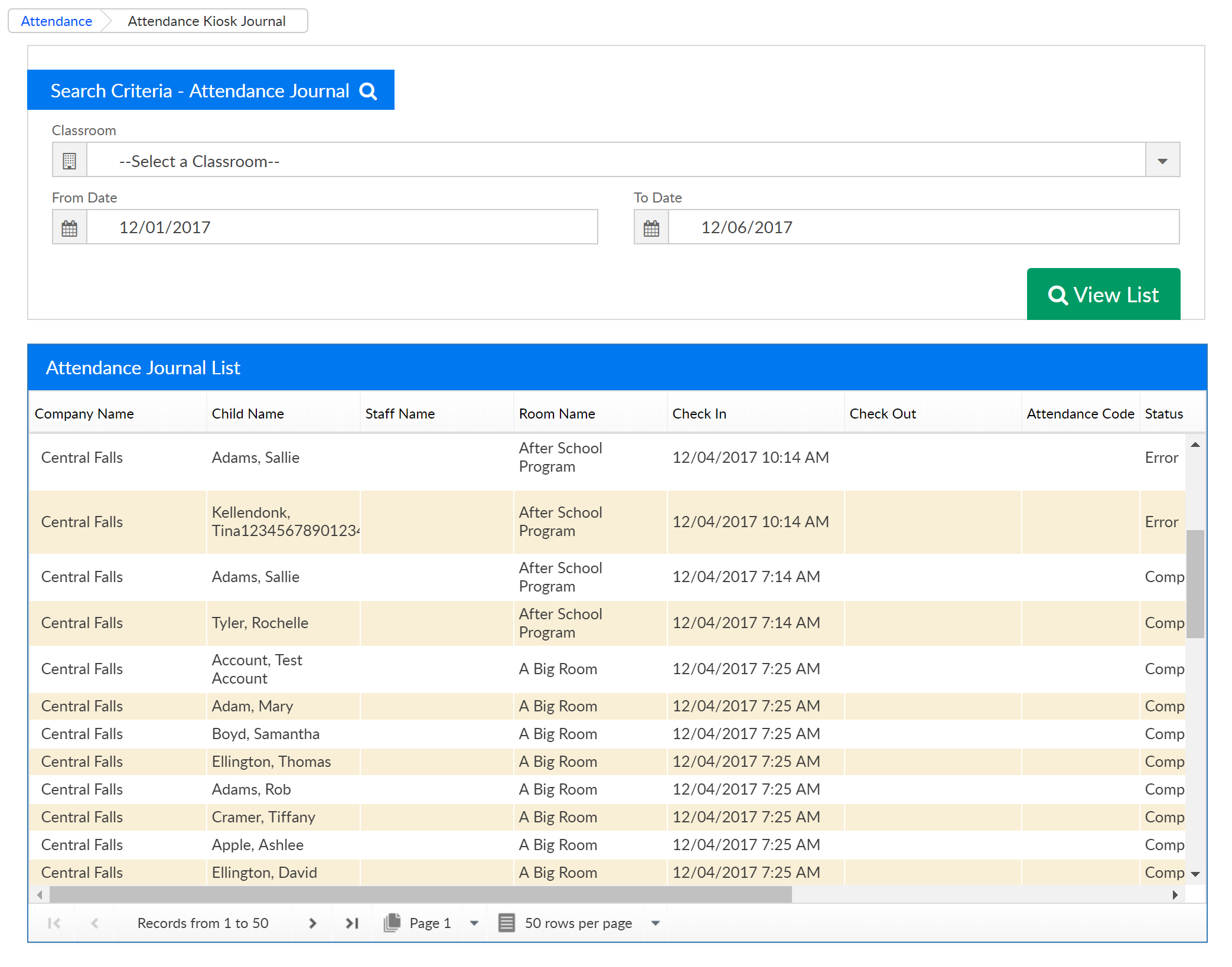Open the Page 1 dropdown
This screenshot has width=1232, height=967.
click(x=474, y=923)
